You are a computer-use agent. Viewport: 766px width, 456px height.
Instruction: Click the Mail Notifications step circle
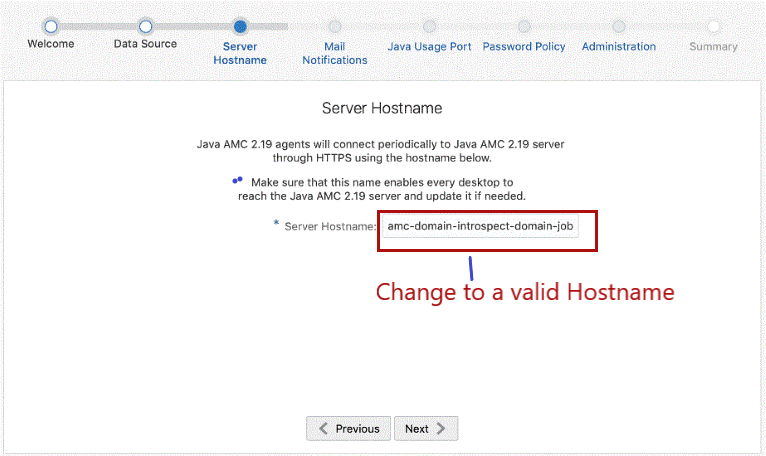[x=335, y=26]
